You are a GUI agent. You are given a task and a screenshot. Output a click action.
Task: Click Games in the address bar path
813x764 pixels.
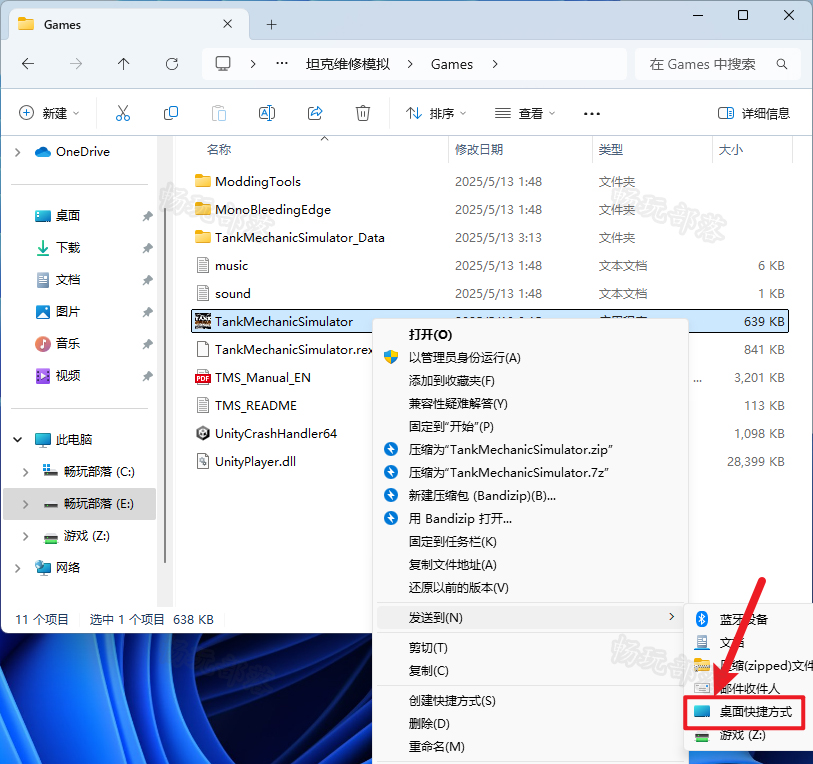[452, 64]
